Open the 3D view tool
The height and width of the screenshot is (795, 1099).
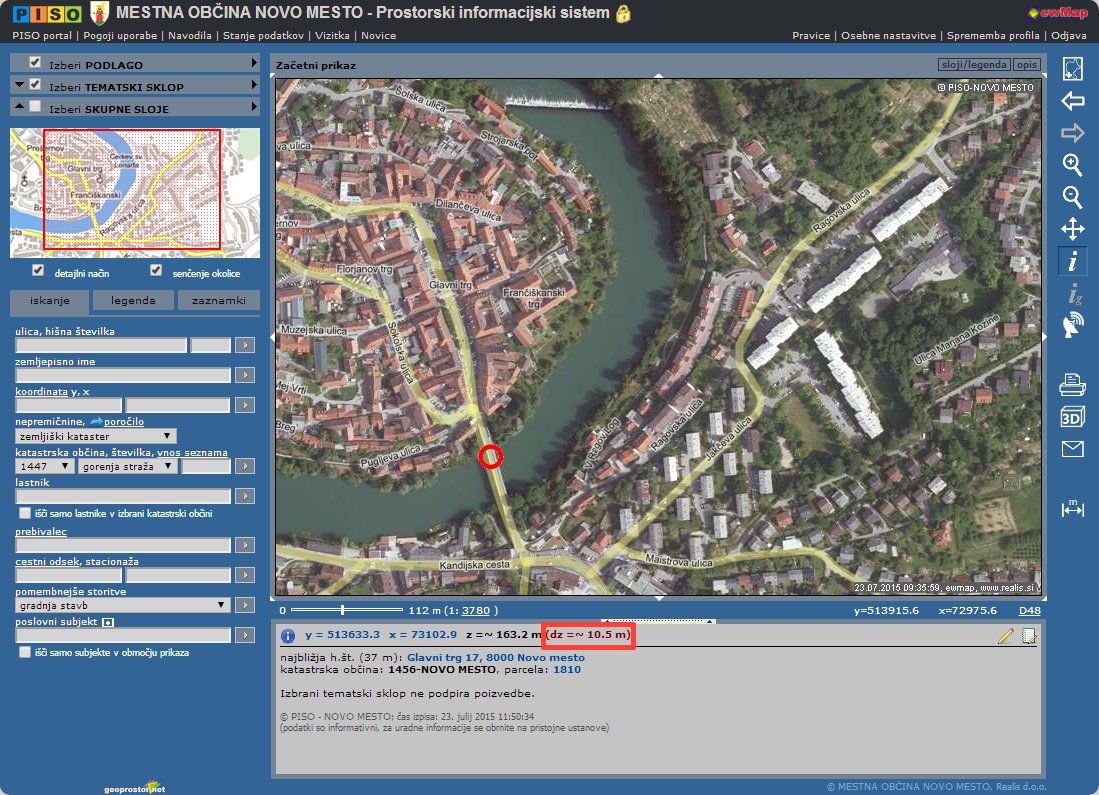(1072, 416)
